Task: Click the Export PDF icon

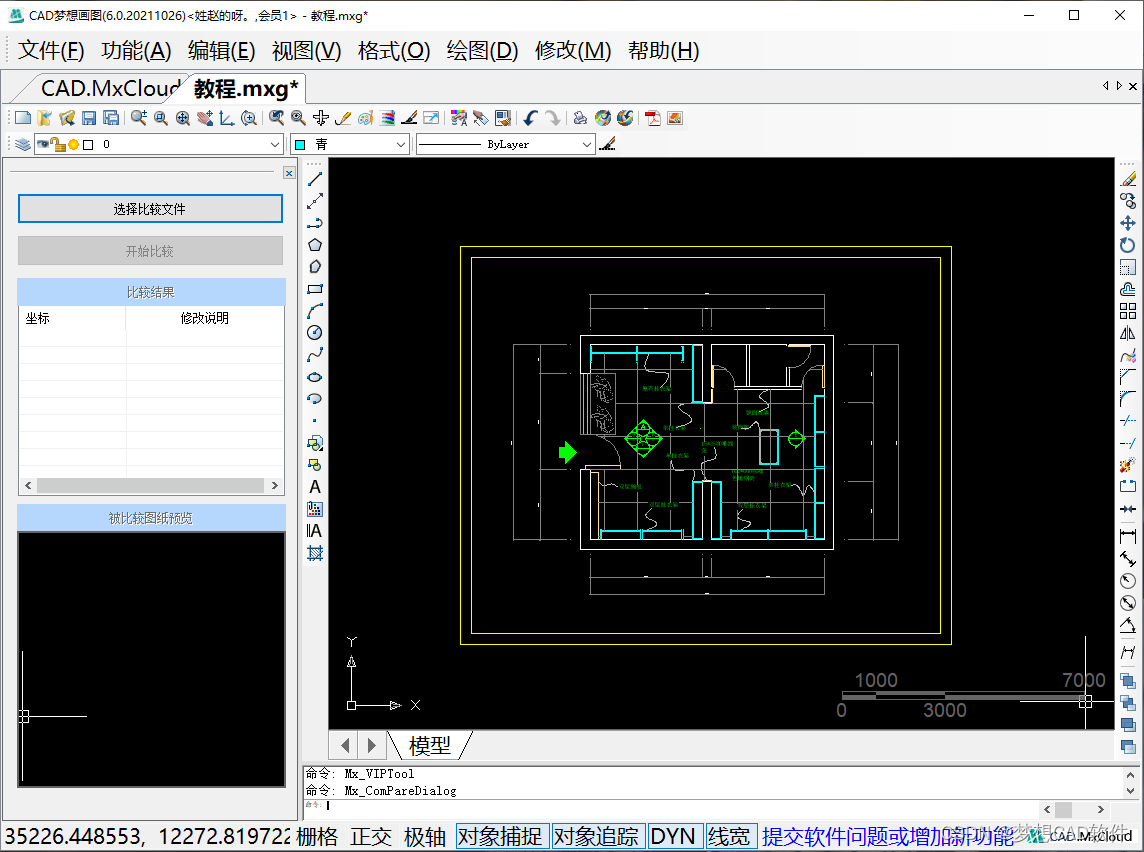Action: [x=653, y=118]
